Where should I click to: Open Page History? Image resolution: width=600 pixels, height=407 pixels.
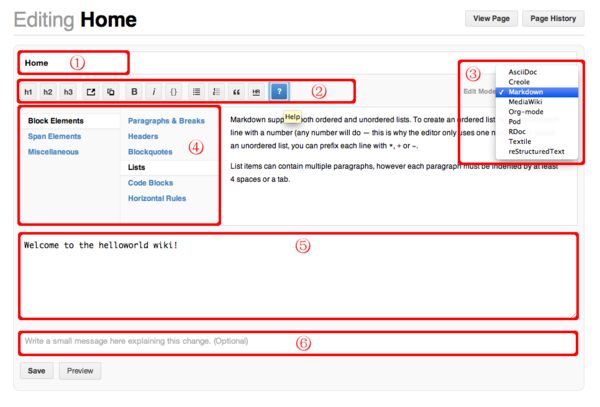(x=553, y=18)
